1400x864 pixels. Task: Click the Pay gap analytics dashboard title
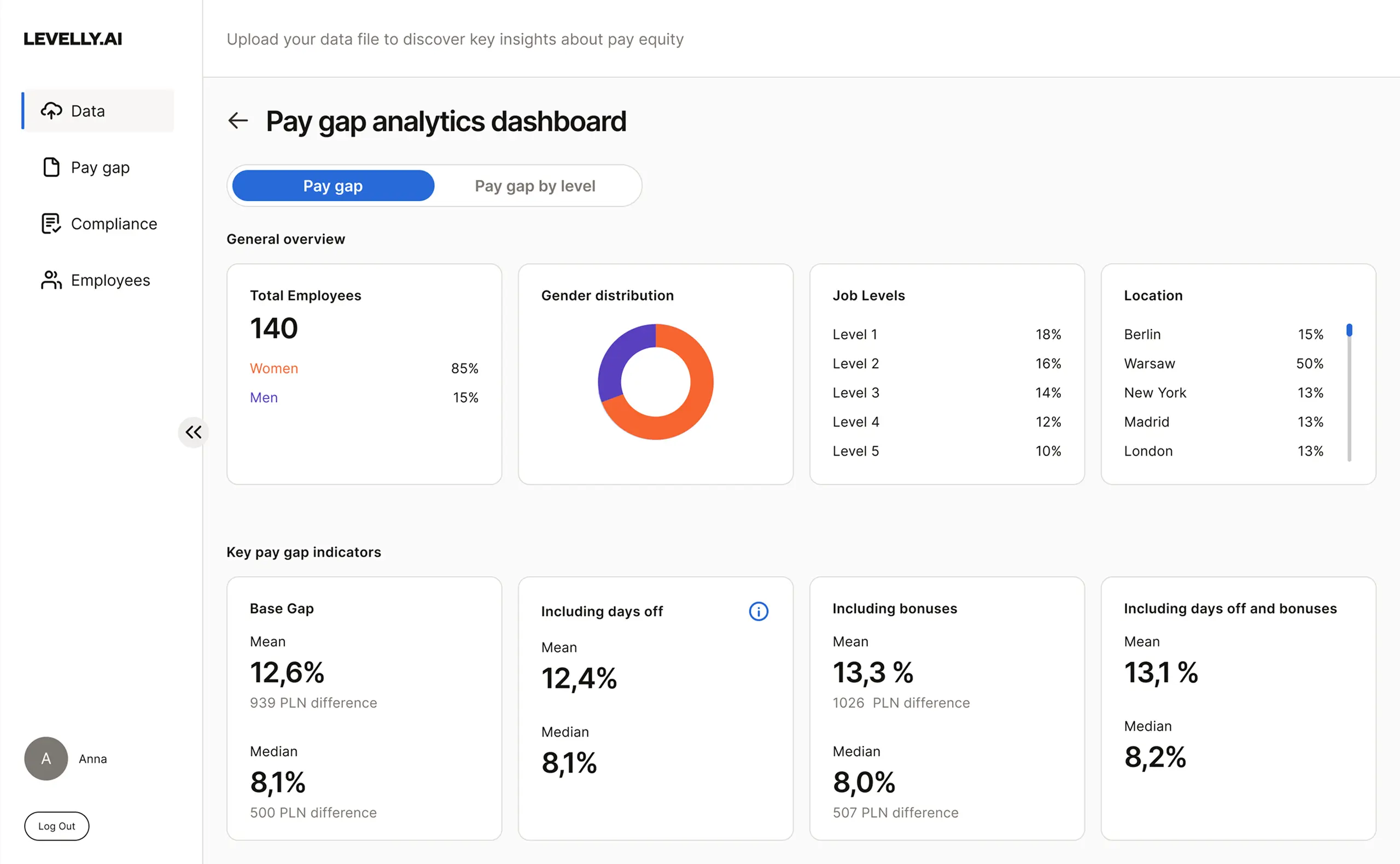pos(446,121)
